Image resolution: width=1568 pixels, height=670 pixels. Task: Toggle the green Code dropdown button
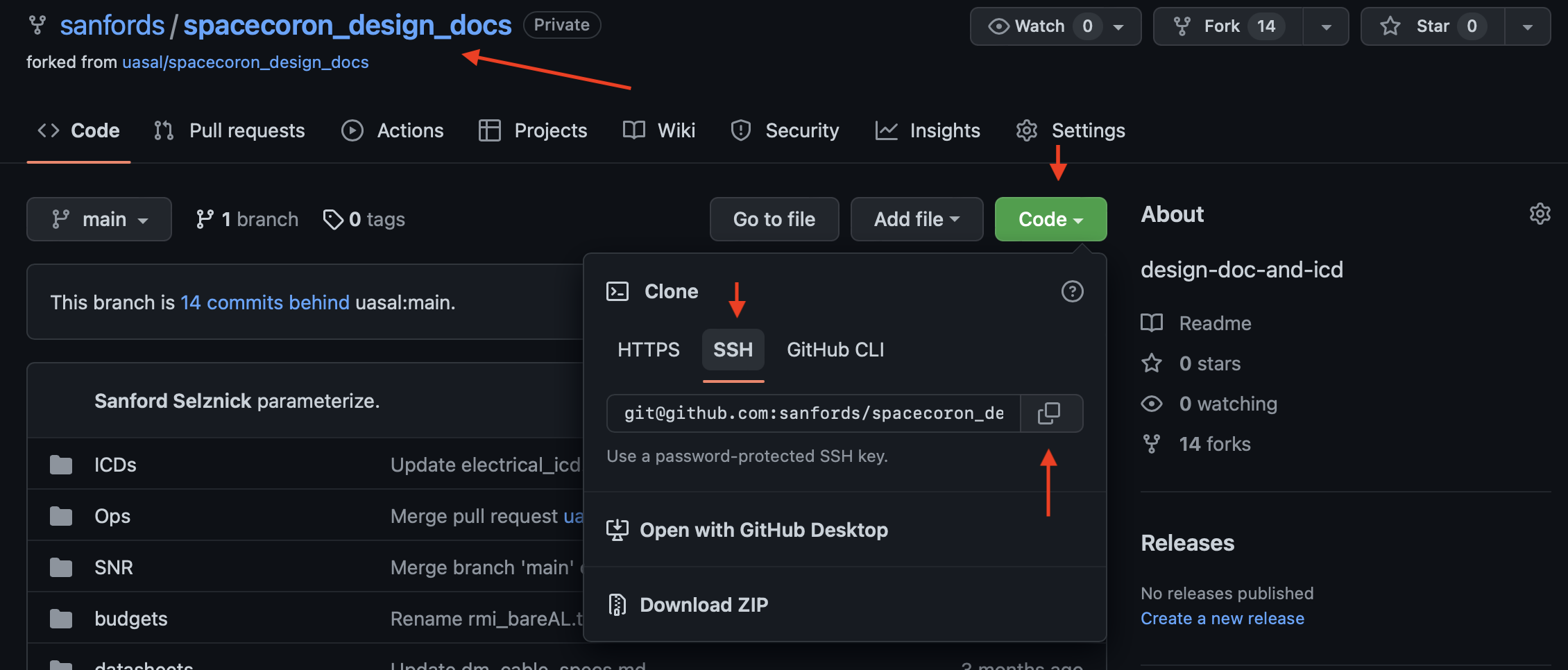(x=1050, y=219)
